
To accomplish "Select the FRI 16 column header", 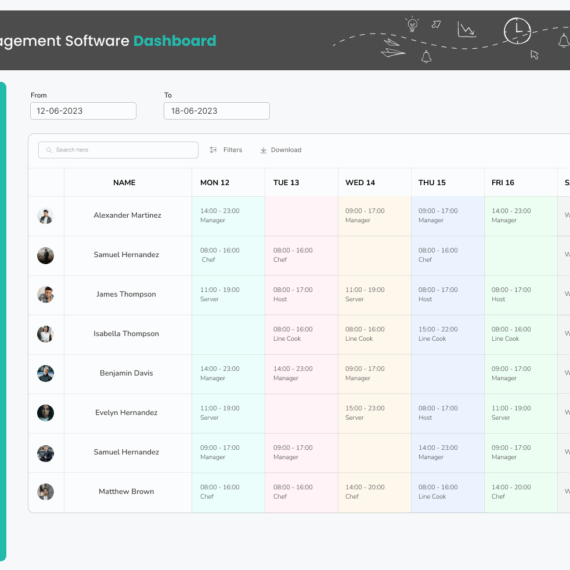I will [503, 182].
